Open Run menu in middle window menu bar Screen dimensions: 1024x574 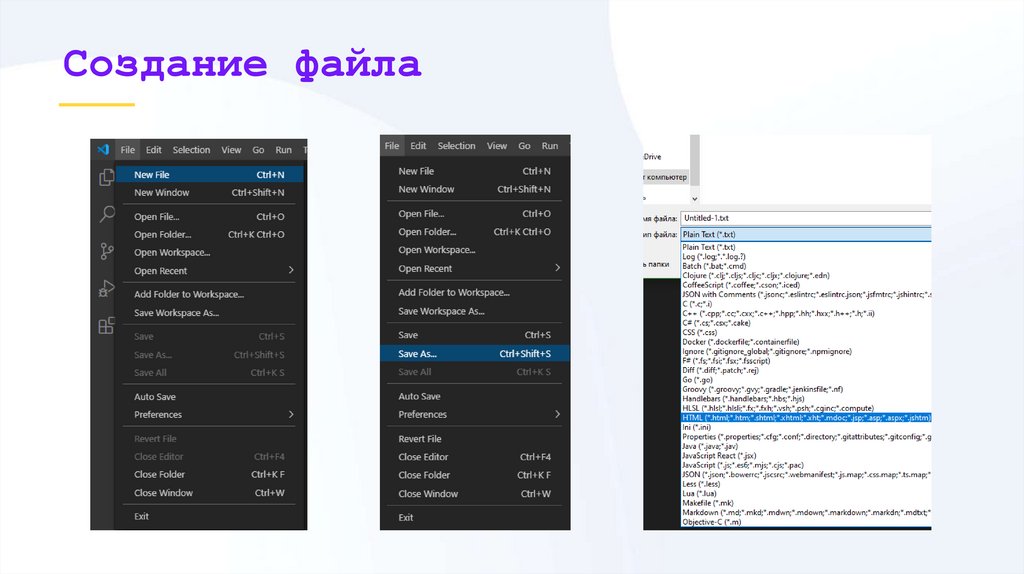pos(550,146)
